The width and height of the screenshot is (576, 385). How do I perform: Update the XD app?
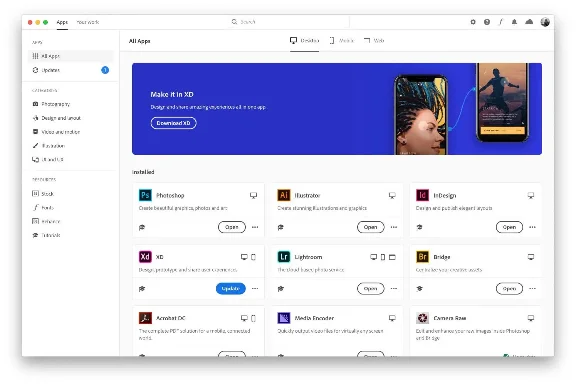point(231,288)
